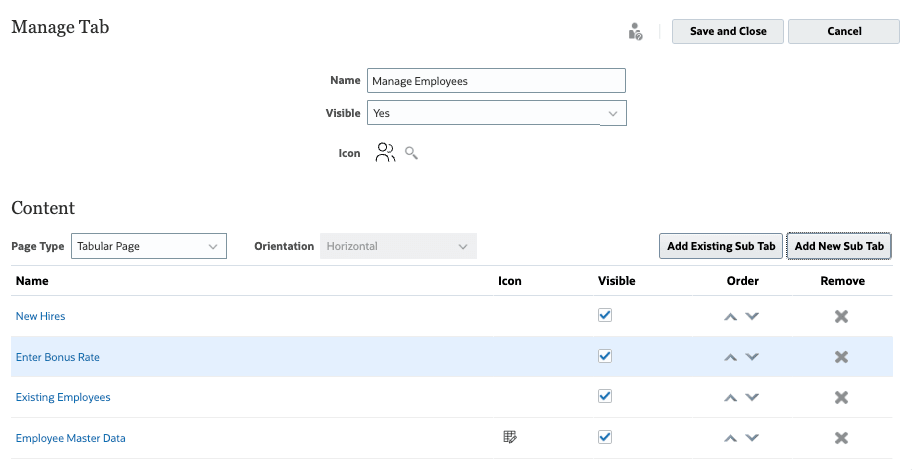912x470 pixels.
Task: Move New Hires down in order
Action: [753, 316]
